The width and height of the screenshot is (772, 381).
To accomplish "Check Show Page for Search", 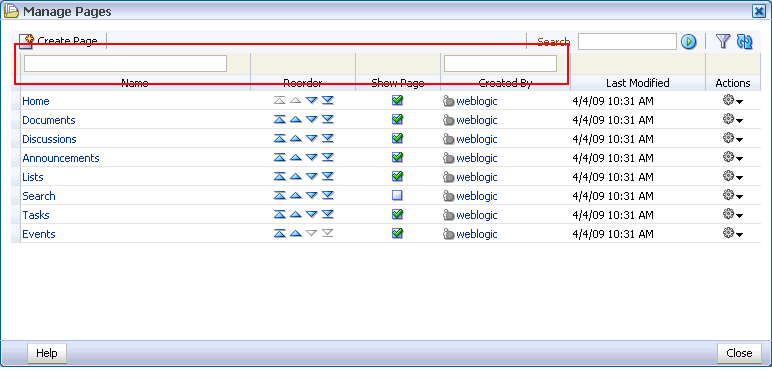I will click(397, 196).
